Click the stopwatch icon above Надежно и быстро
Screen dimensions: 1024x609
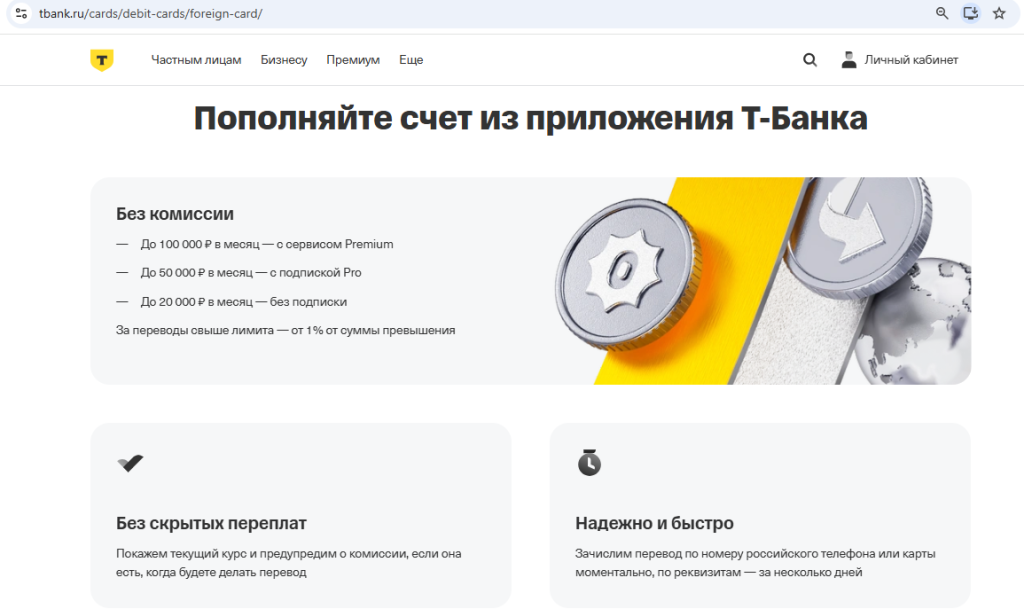pos(589,462)
